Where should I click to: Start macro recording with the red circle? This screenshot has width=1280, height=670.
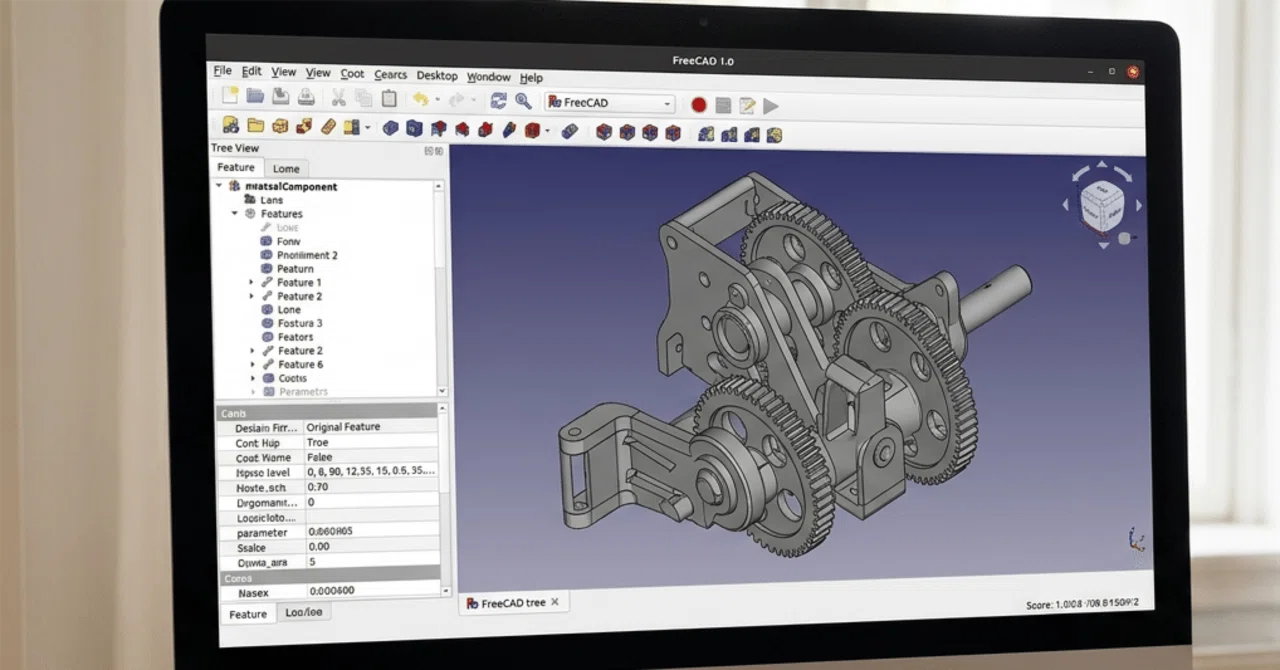point(699,104)
